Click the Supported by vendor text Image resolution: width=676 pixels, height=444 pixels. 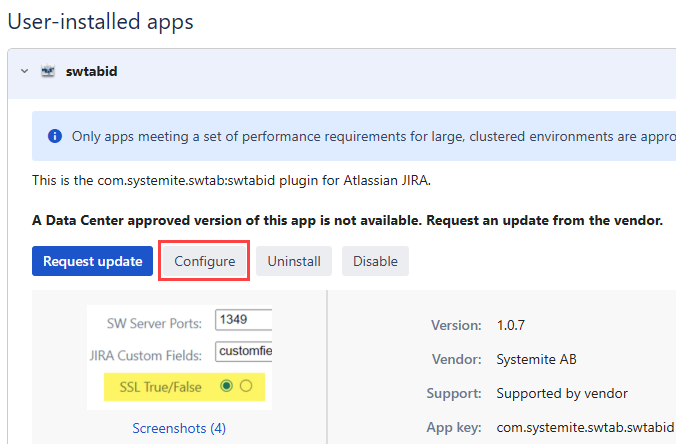pyautogui.click(x=562, y=393)
